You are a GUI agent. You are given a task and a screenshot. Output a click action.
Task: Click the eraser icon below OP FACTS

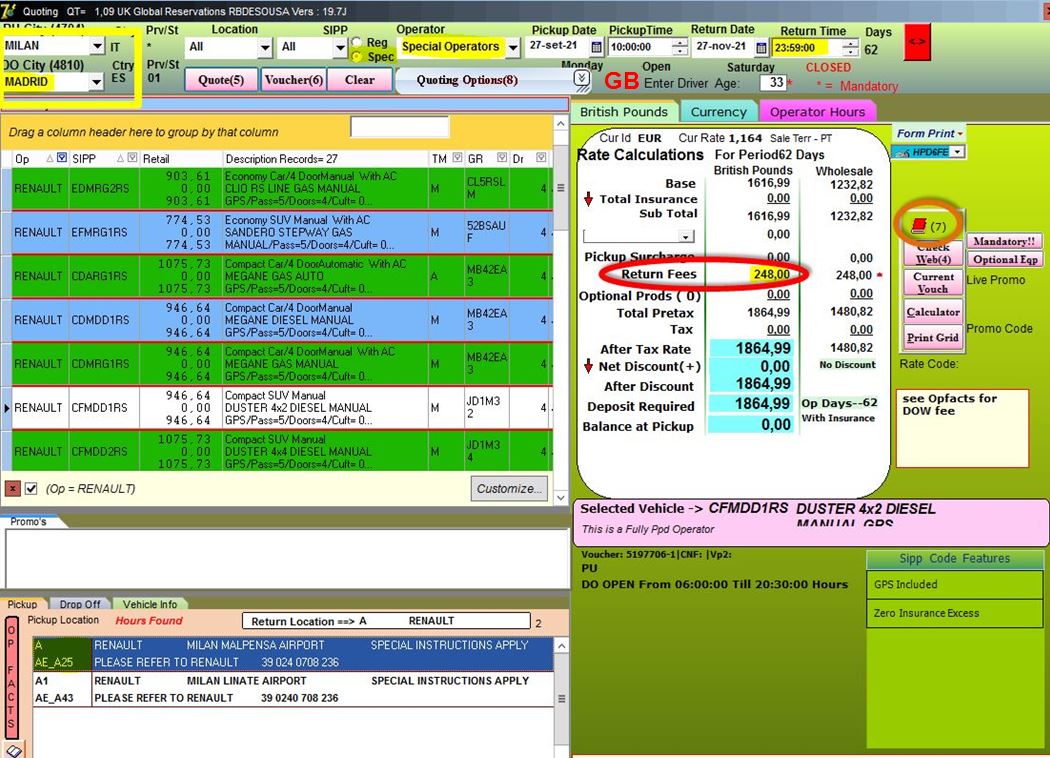click(13, 749)
